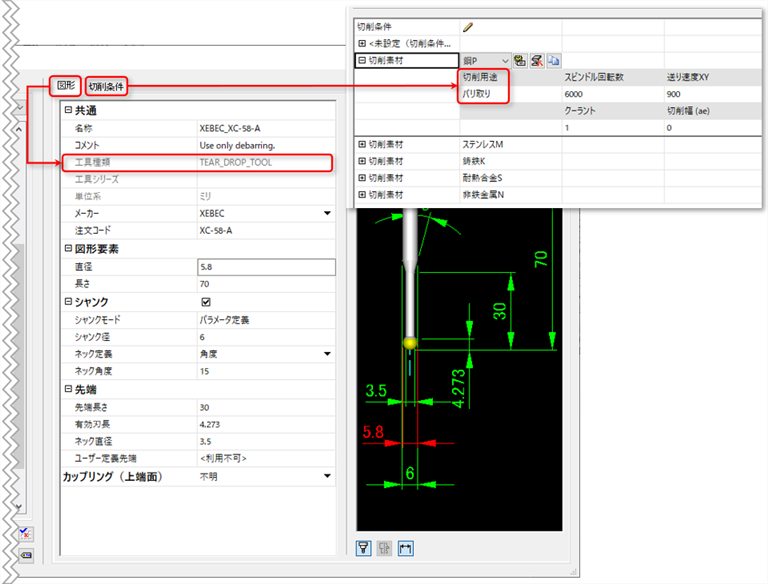Toggle the シャンク checkbox
This screenshot has width=768, height=584.
click(206, 302)
